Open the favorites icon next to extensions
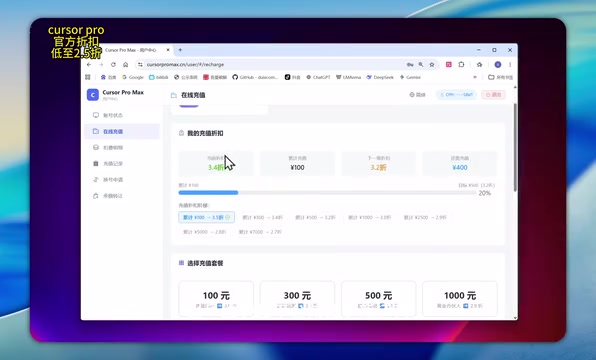Viewport: 596px width, 360px height. coord(479,65)
